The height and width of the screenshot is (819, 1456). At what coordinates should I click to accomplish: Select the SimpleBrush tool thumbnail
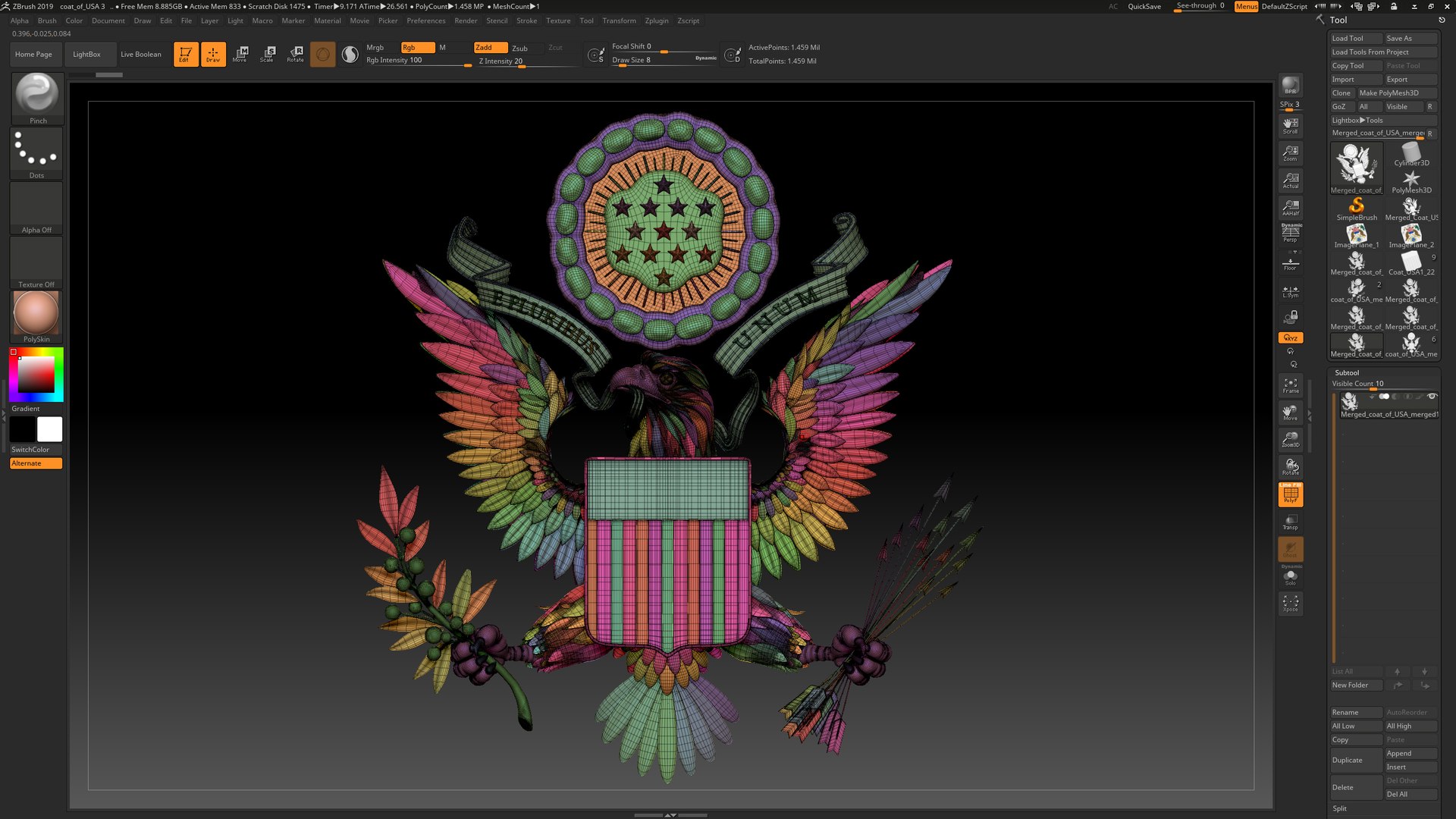pyautogui.click(x=1357, y=209)
